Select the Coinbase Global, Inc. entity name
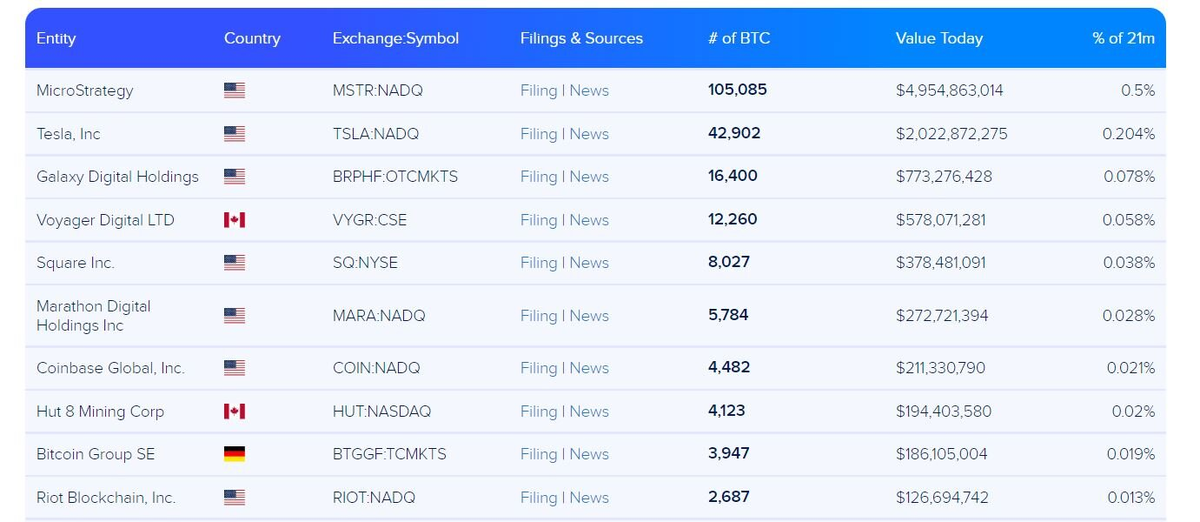This screenshot has width=1200, height=522. [x=111, y=368]
